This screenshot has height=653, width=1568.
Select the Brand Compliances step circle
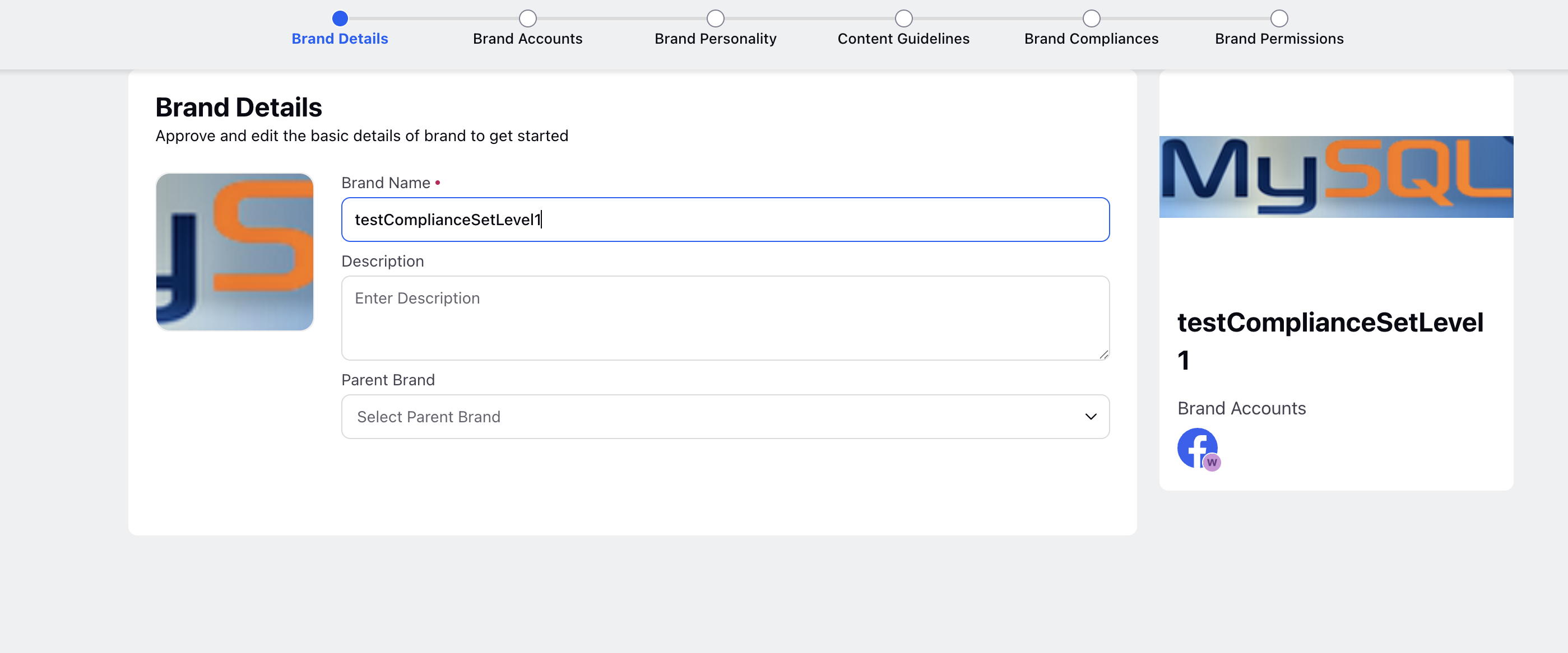coord(1092,18)
